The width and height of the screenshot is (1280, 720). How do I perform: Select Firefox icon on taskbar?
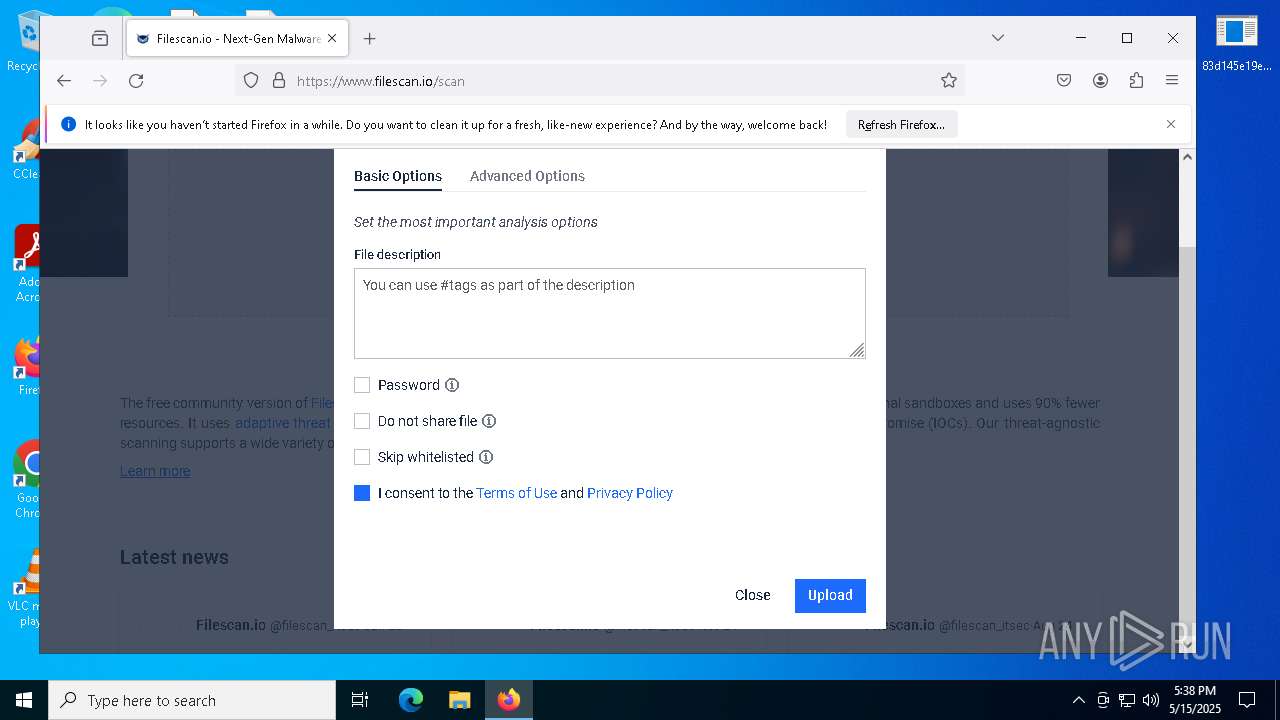(509, 700)
